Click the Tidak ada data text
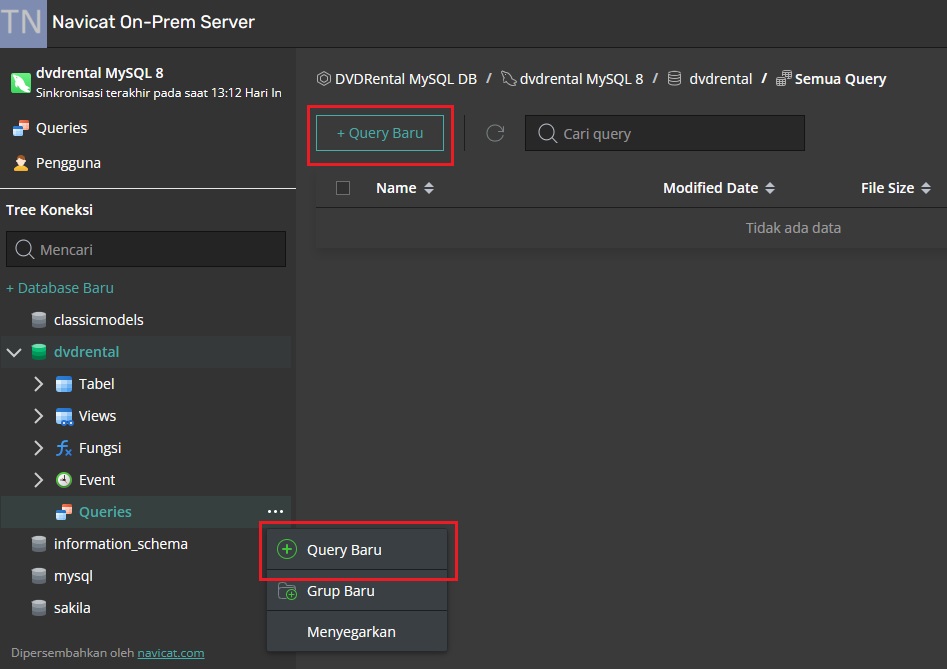The height and width of the screenshot is (669, 947). coord(793,228)
